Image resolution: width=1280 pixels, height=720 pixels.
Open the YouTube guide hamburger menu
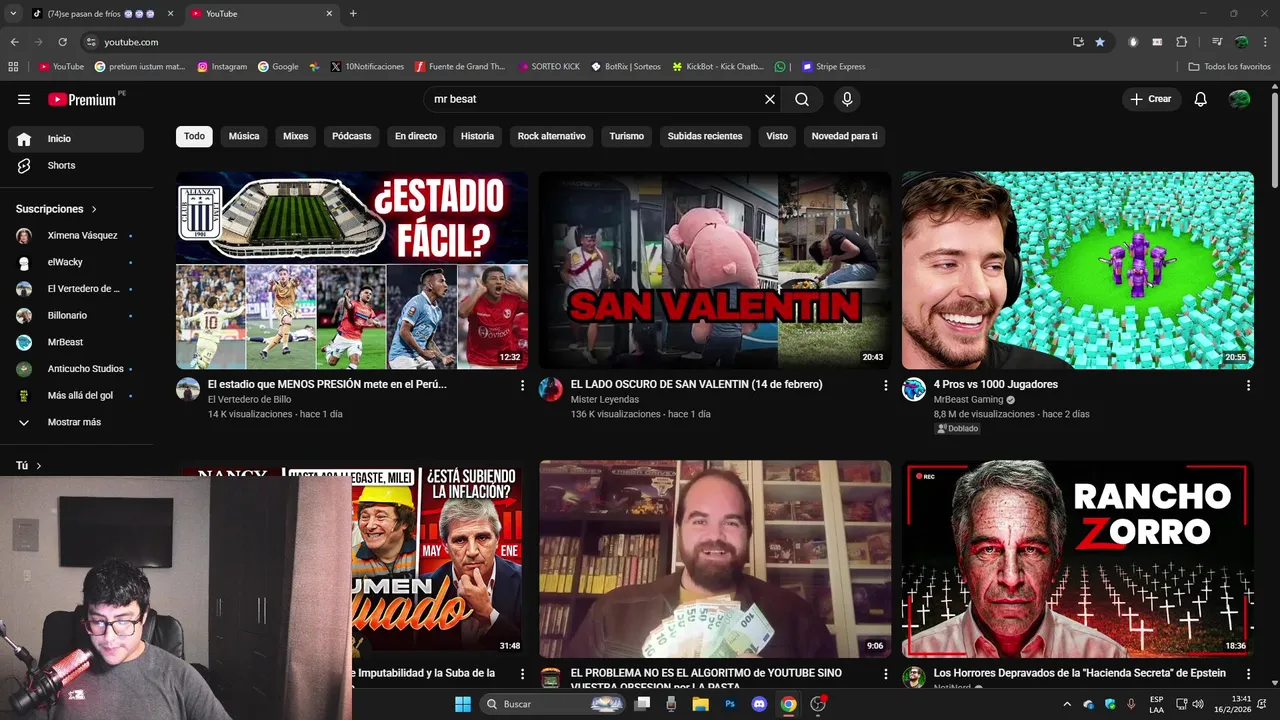click(24, 99)
